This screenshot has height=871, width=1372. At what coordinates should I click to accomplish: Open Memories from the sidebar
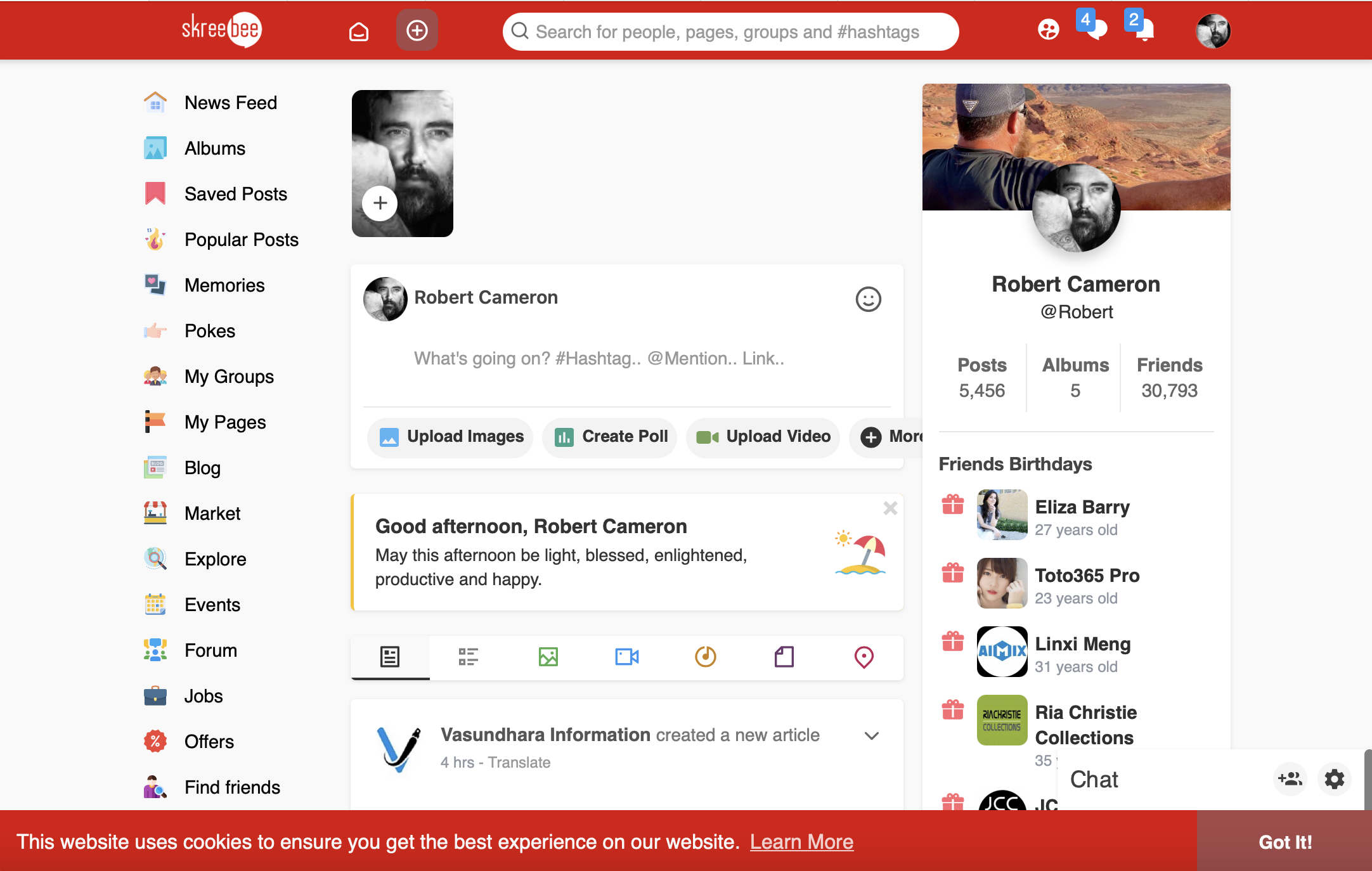(x=224, y=285)
